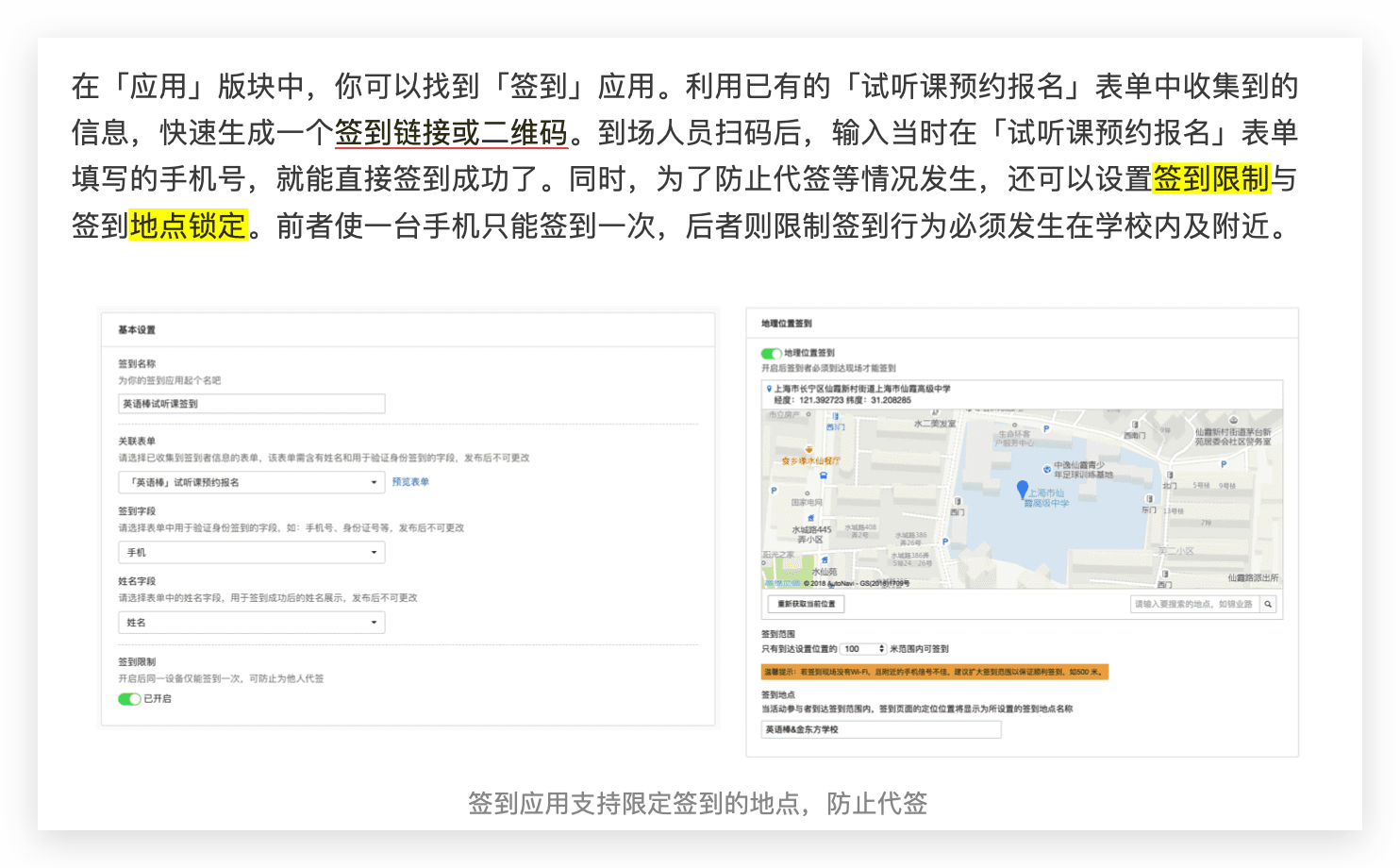Click the 重新获取当前位置 button
This screenshot has height=868, width=1400.
[x=806, y=604]
